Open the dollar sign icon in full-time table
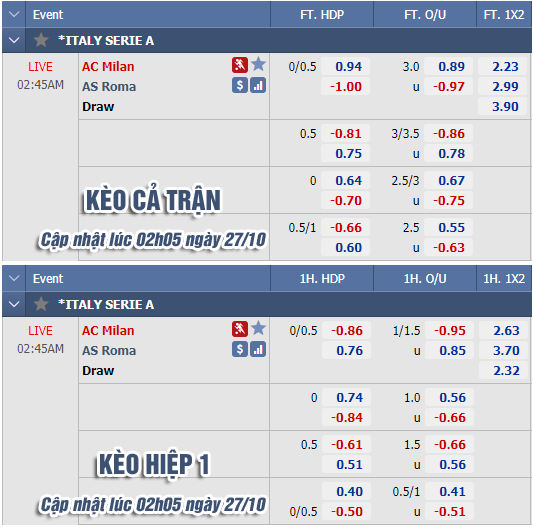This screenshot has height=529, width=533. coord(240,85)
